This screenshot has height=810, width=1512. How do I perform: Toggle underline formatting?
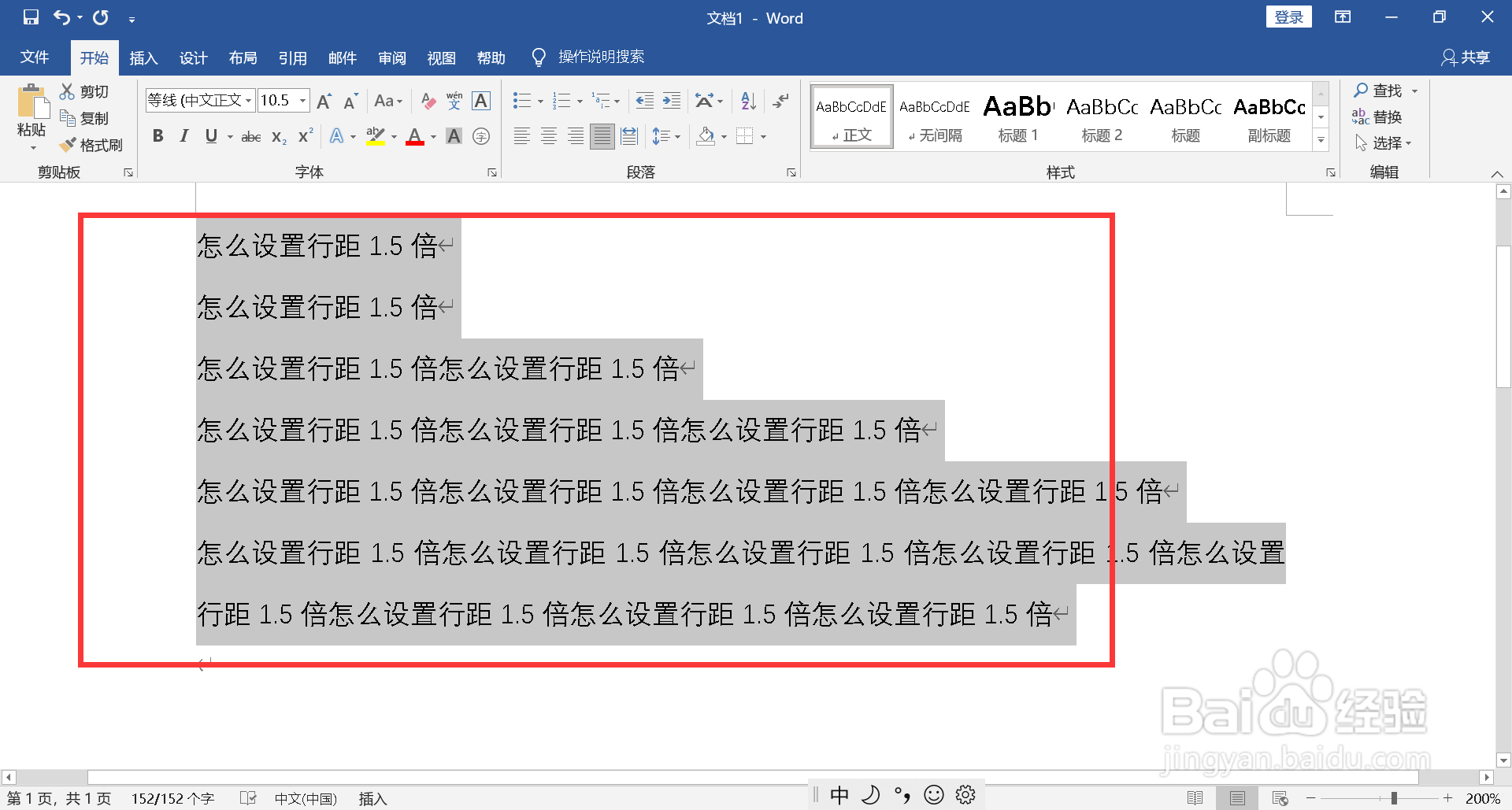click(210, 137)
